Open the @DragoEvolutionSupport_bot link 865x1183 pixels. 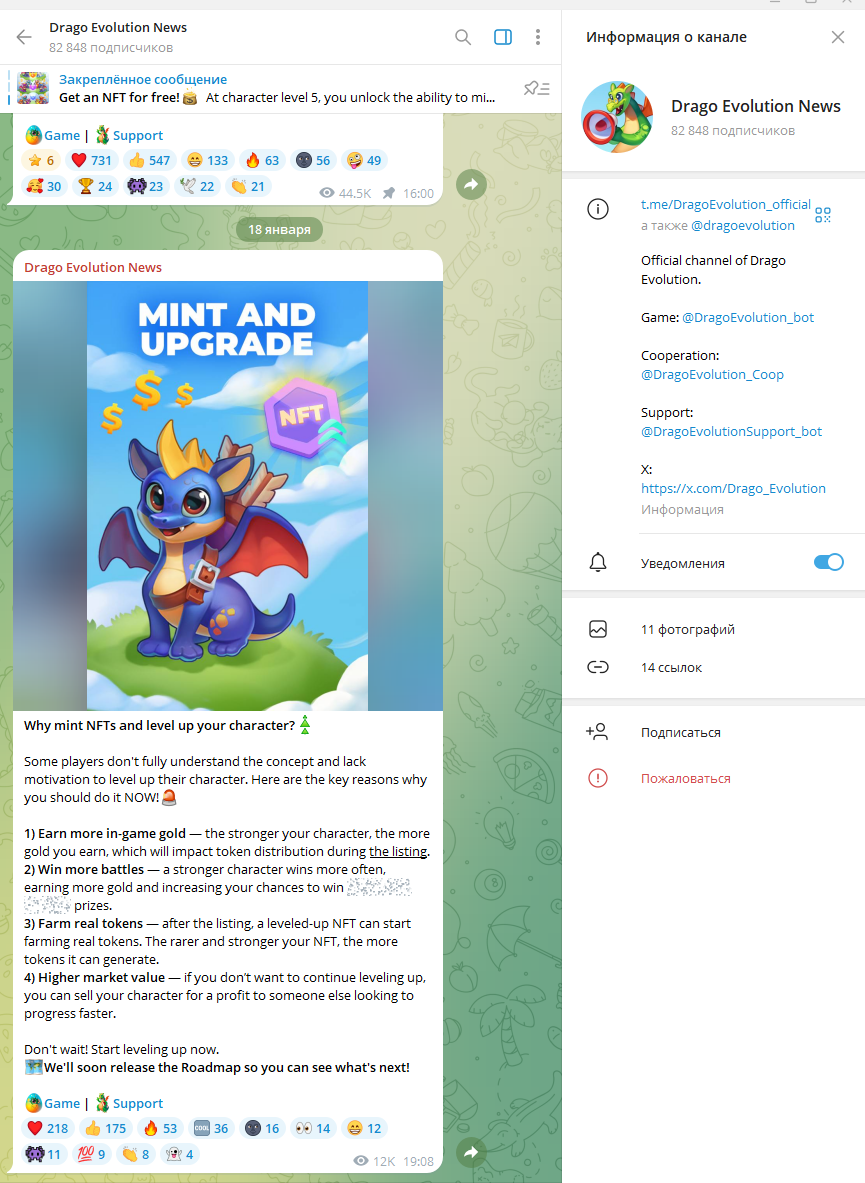[732, 432]
